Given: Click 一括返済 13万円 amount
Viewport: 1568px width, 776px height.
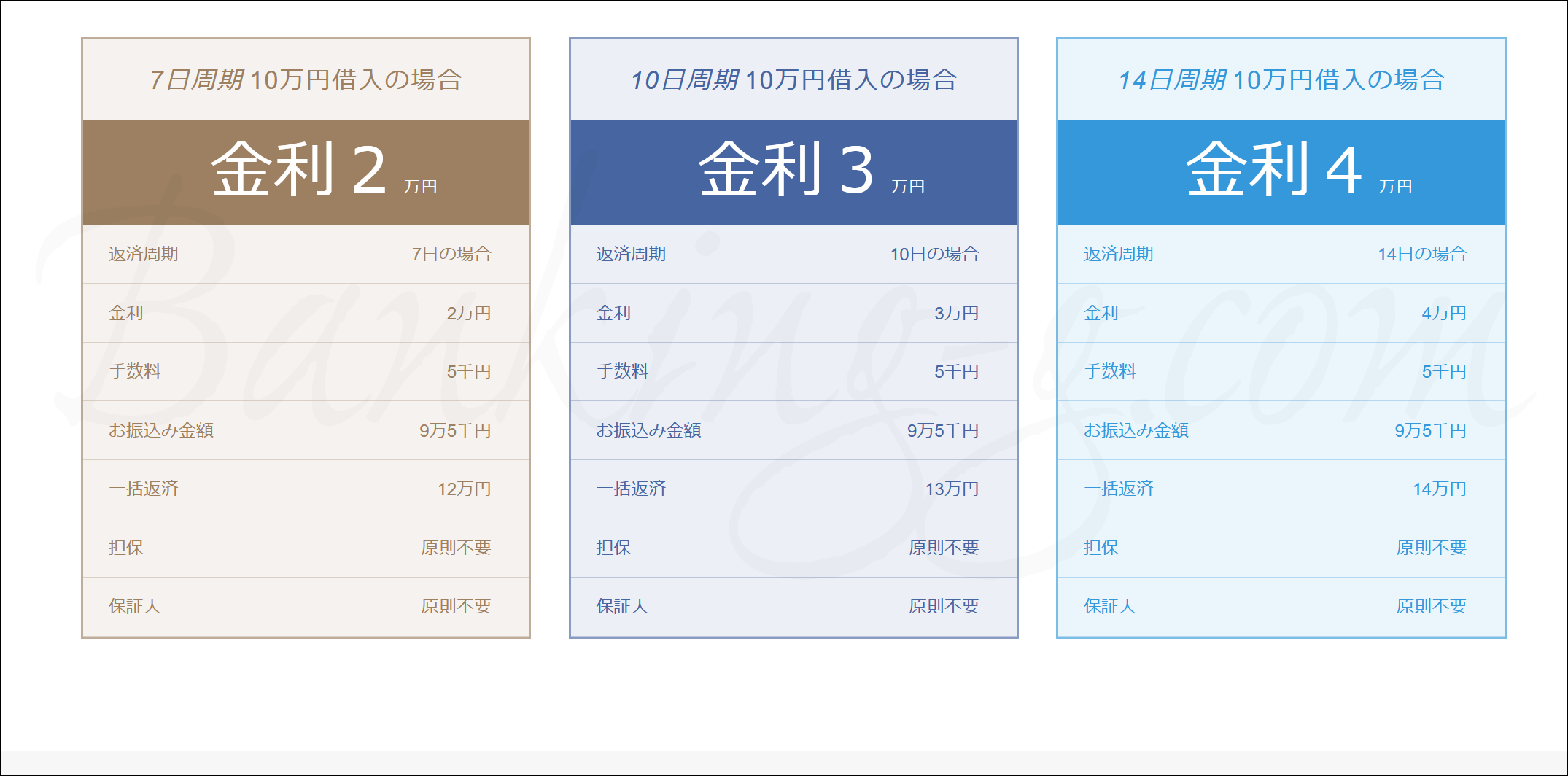Looking at the screenshot, I should tap(952, 489).
